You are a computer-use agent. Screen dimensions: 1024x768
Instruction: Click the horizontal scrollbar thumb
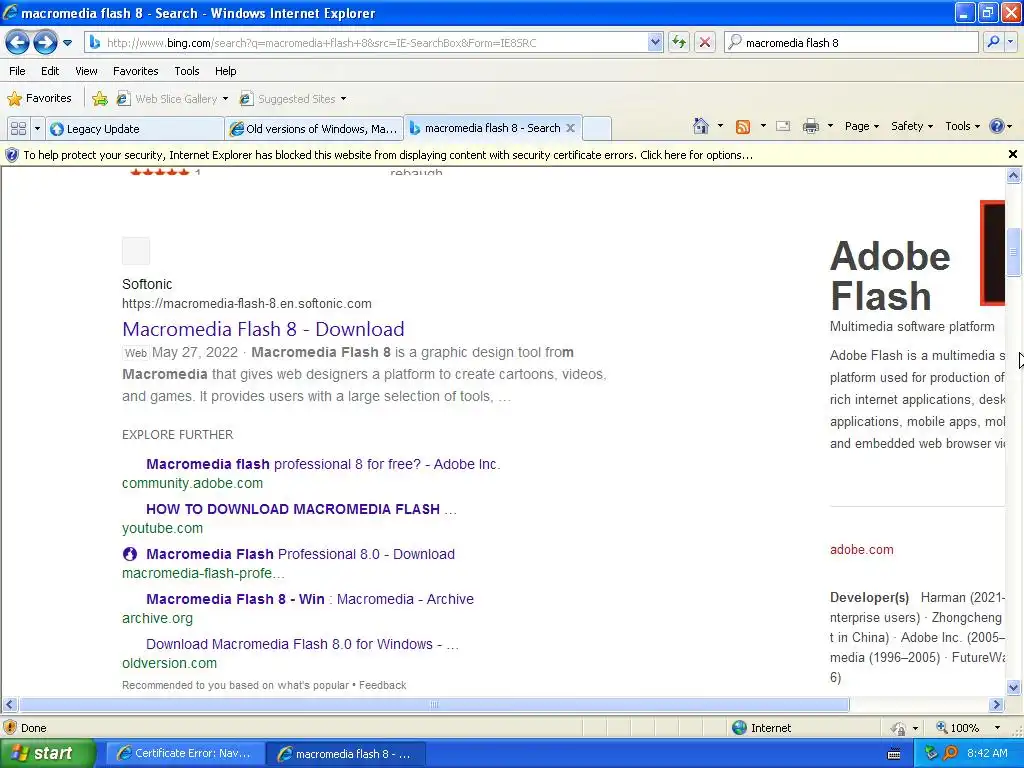434,705
